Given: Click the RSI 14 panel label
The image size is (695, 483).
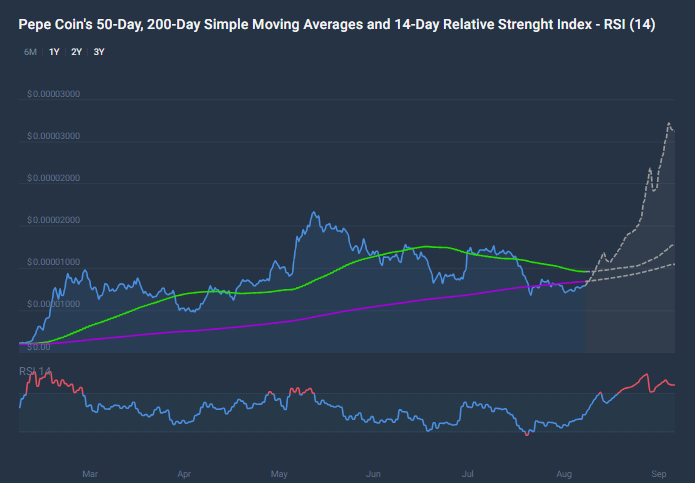Looking at the screenshot, I should click(x=35, y=371).
